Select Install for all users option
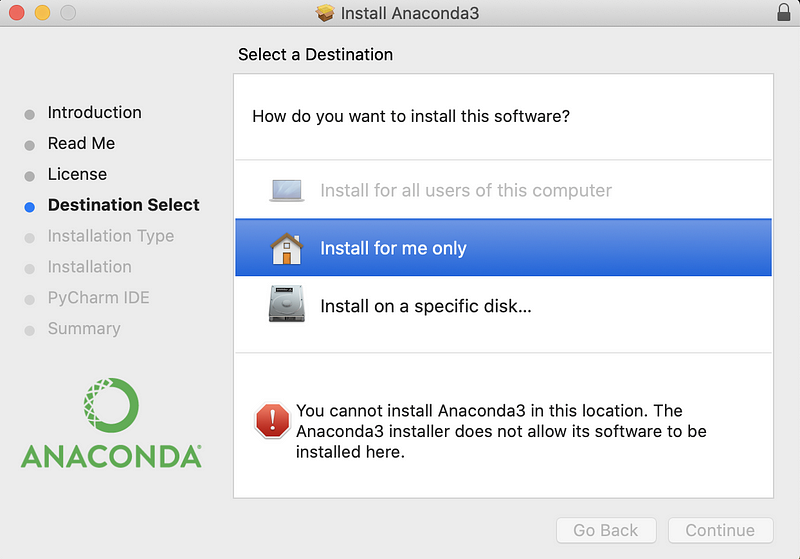Screen dimensions: 800x559 [465, 190]
